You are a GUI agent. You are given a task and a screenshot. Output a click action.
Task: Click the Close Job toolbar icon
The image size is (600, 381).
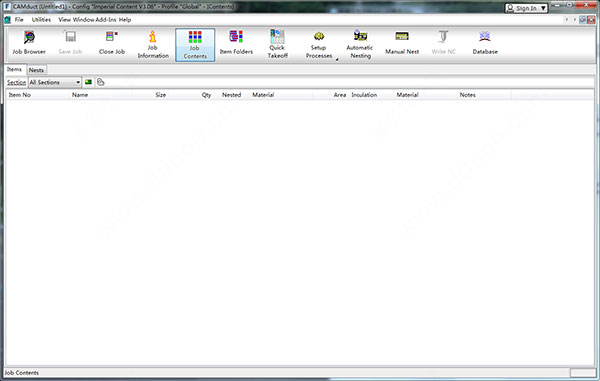pyautogui.click(x=112, y=44)
